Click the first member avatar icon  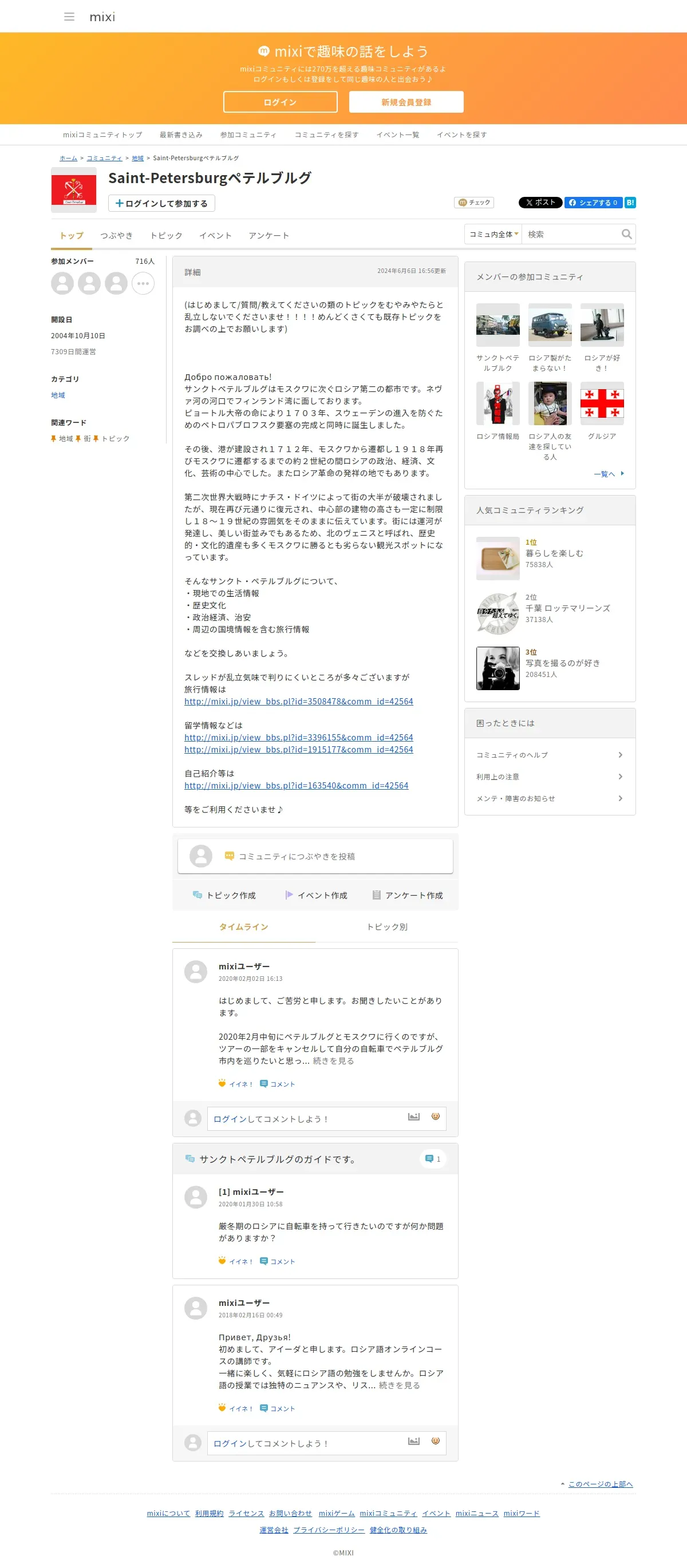tap(62, 284)
